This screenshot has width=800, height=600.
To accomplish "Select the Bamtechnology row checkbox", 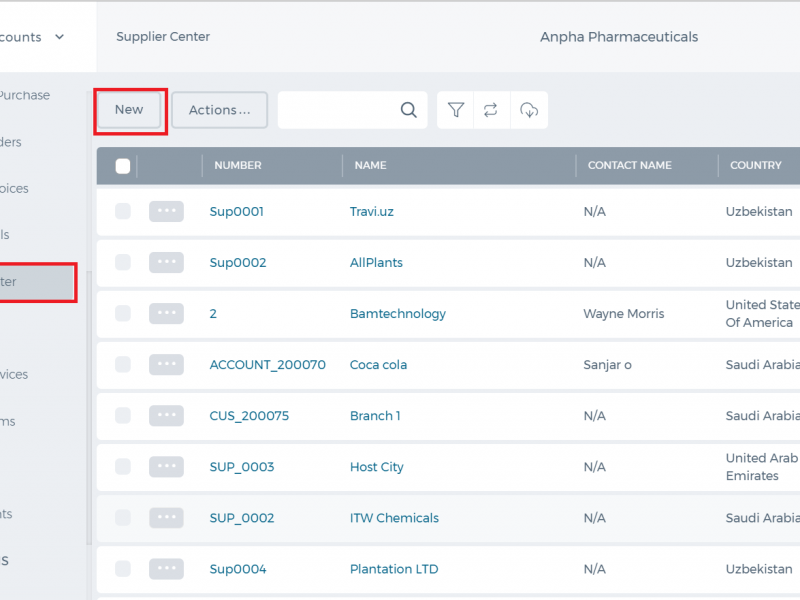I will coord(123,313).
